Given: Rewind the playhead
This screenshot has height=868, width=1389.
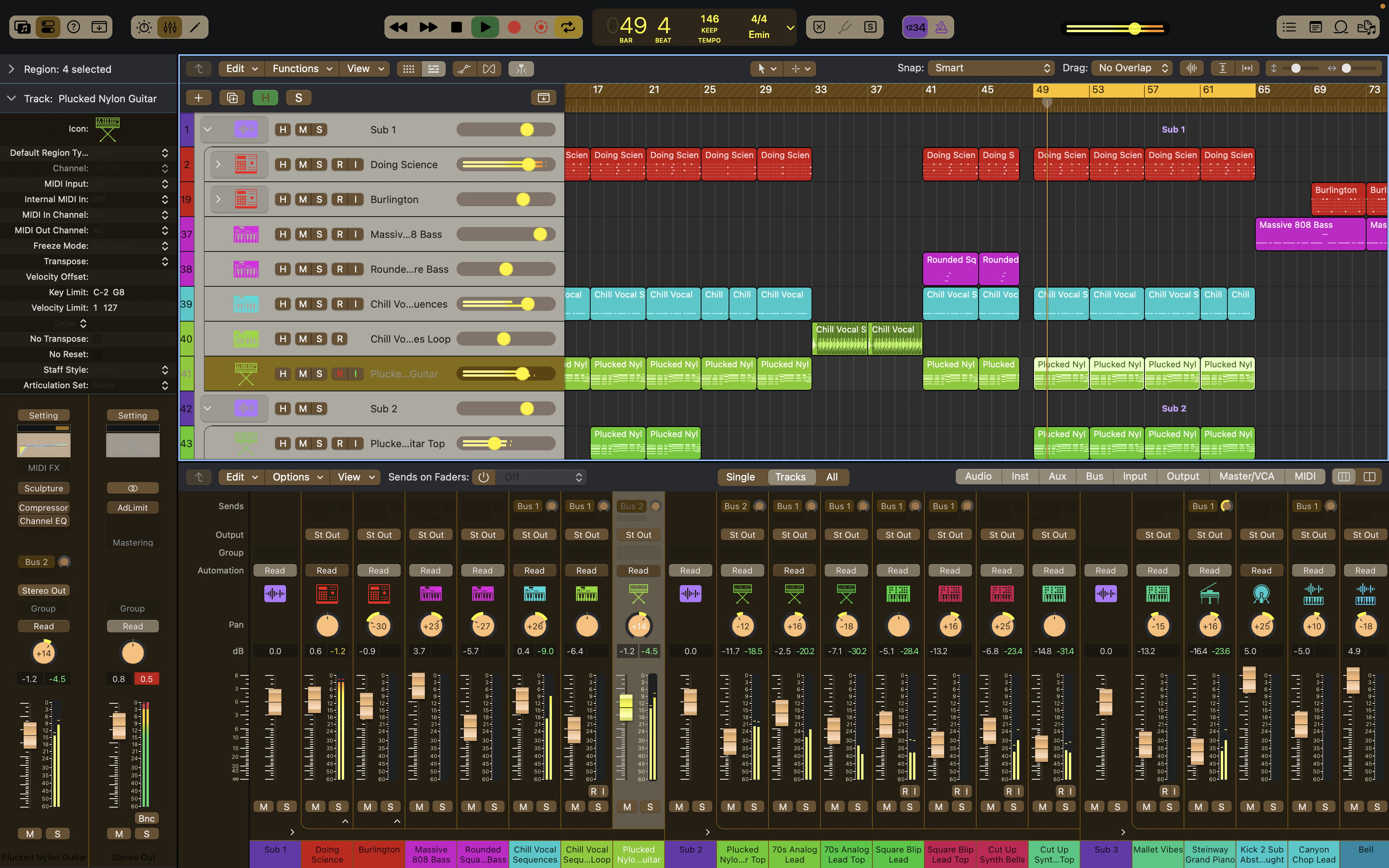Looking at the screenshot, I should tap(398, 27).
